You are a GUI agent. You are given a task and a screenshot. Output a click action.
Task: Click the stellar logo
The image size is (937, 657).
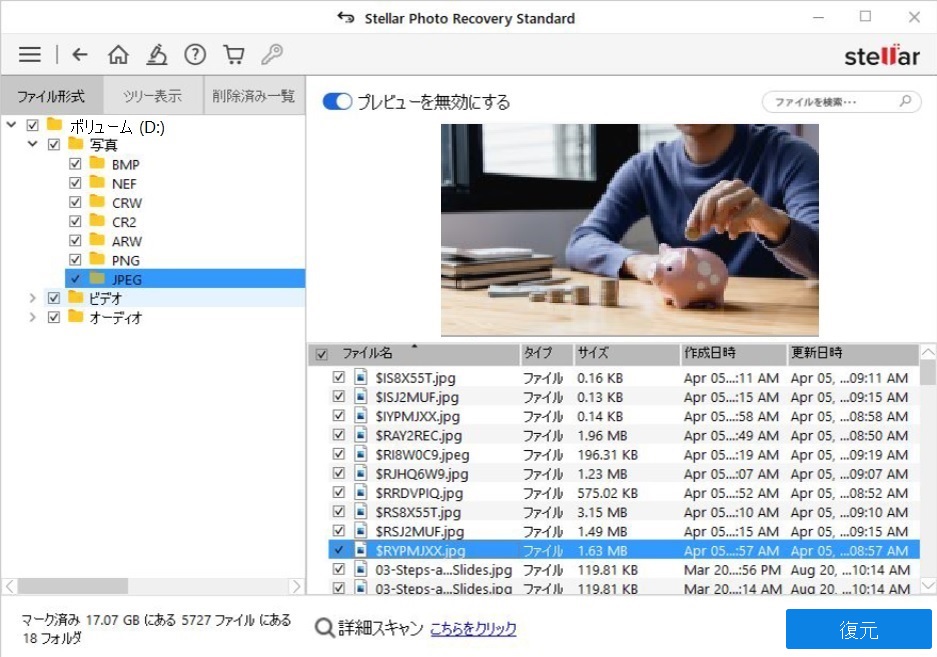click(881, 56)
